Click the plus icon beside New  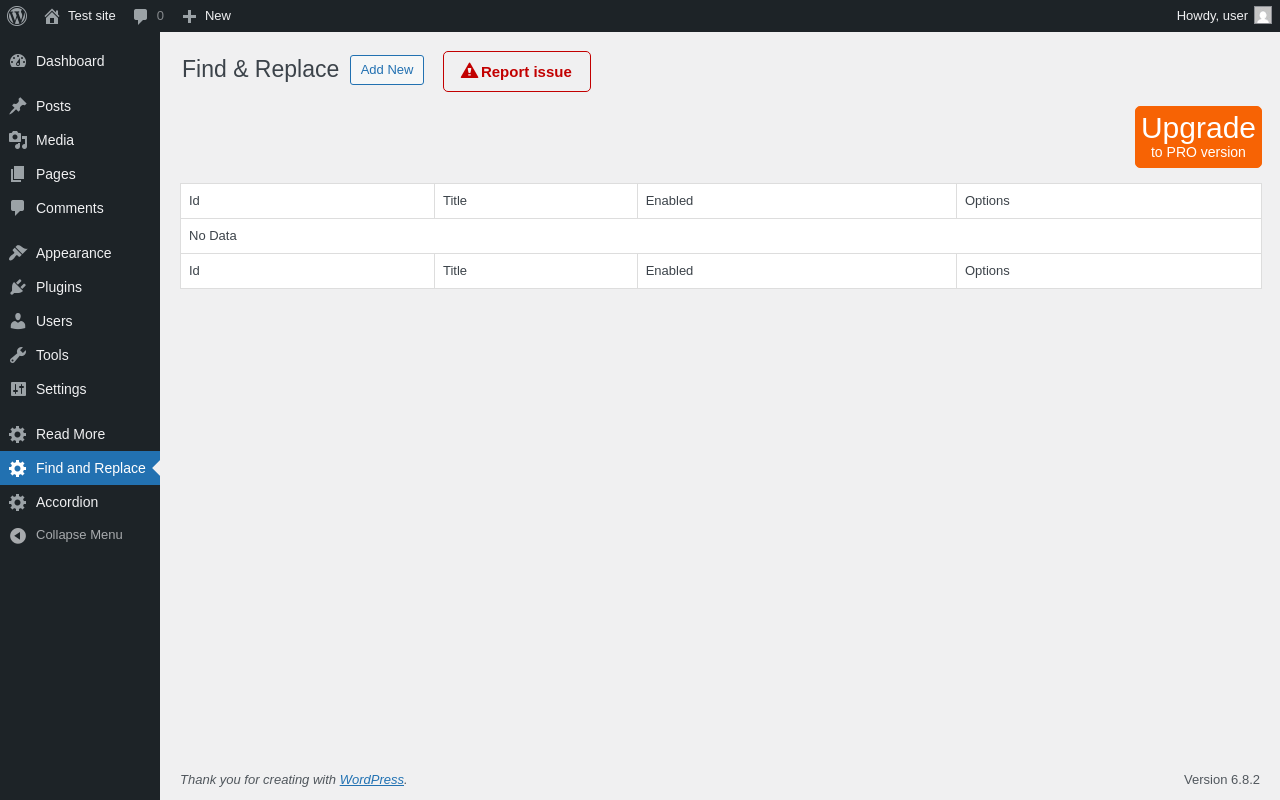point(189,16)
